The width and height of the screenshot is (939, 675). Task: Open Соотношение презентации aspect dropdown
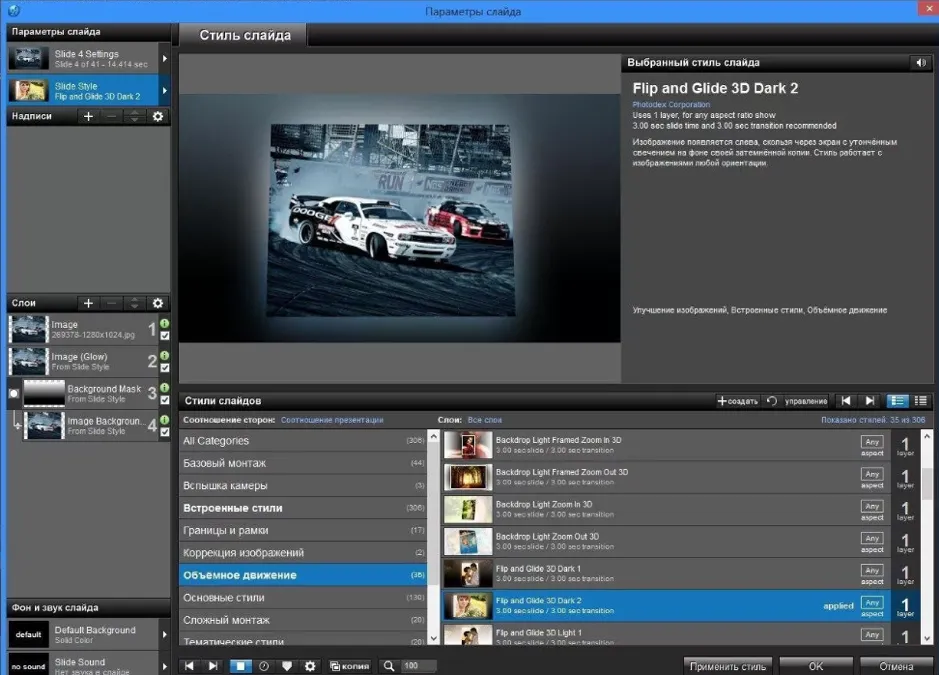point(332,420)
